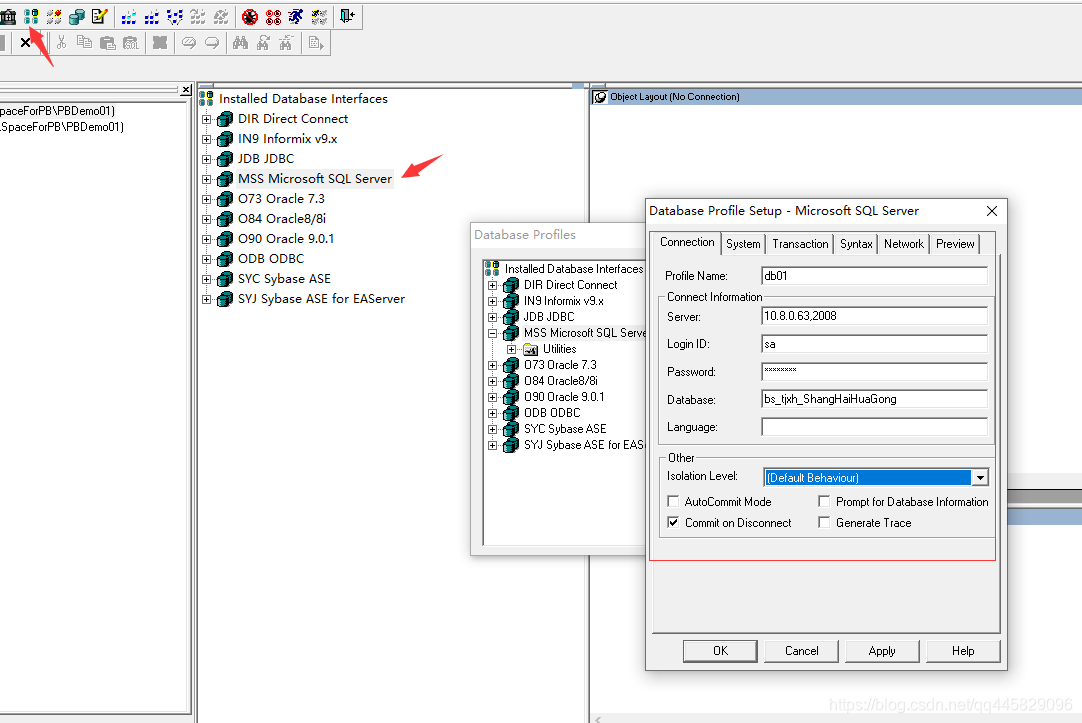Click the database-profiles icon after app profile icon

point(54,17)
